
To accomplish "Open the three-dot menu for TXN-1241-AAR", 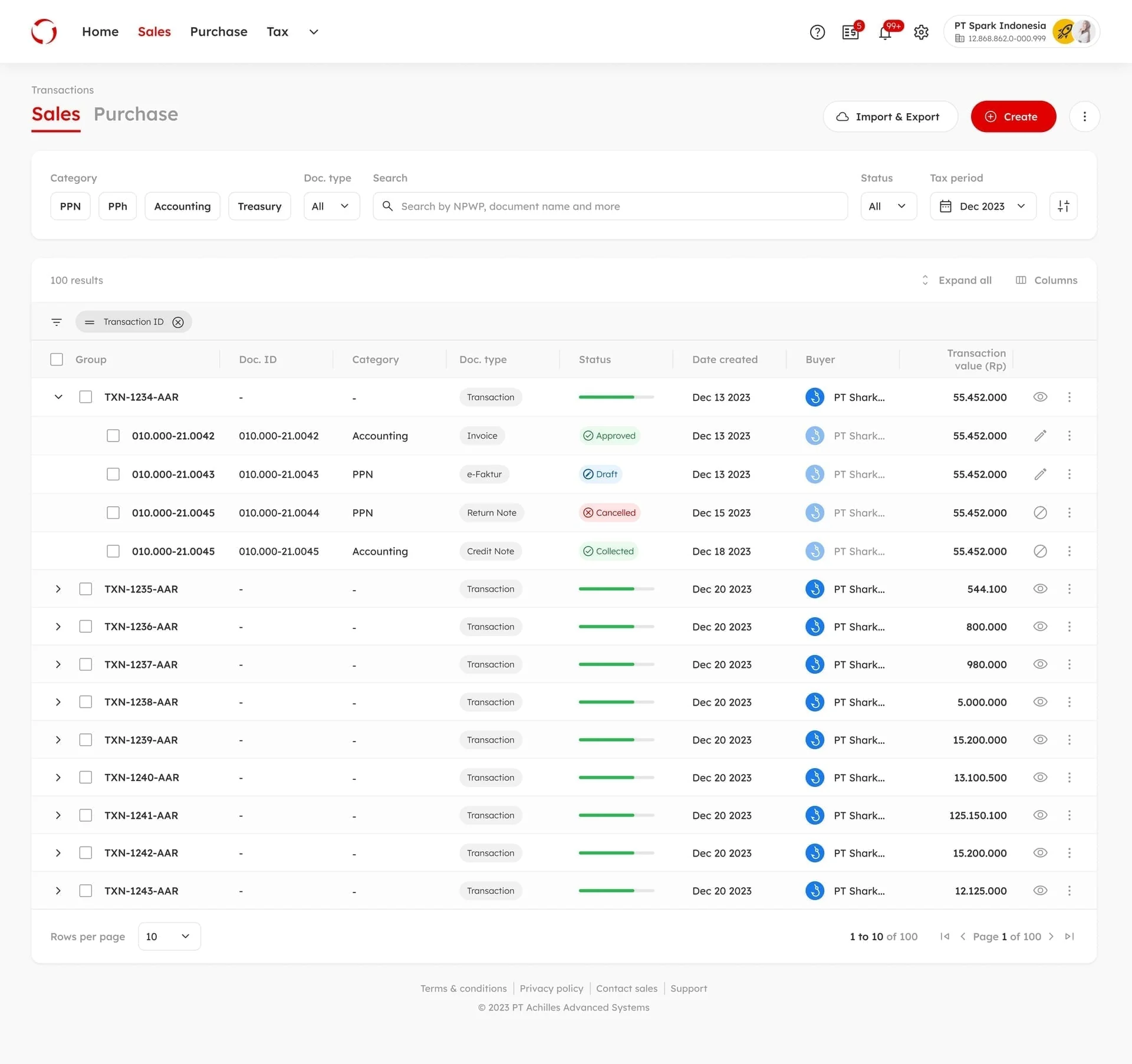I will click(x=1069, y=815).
